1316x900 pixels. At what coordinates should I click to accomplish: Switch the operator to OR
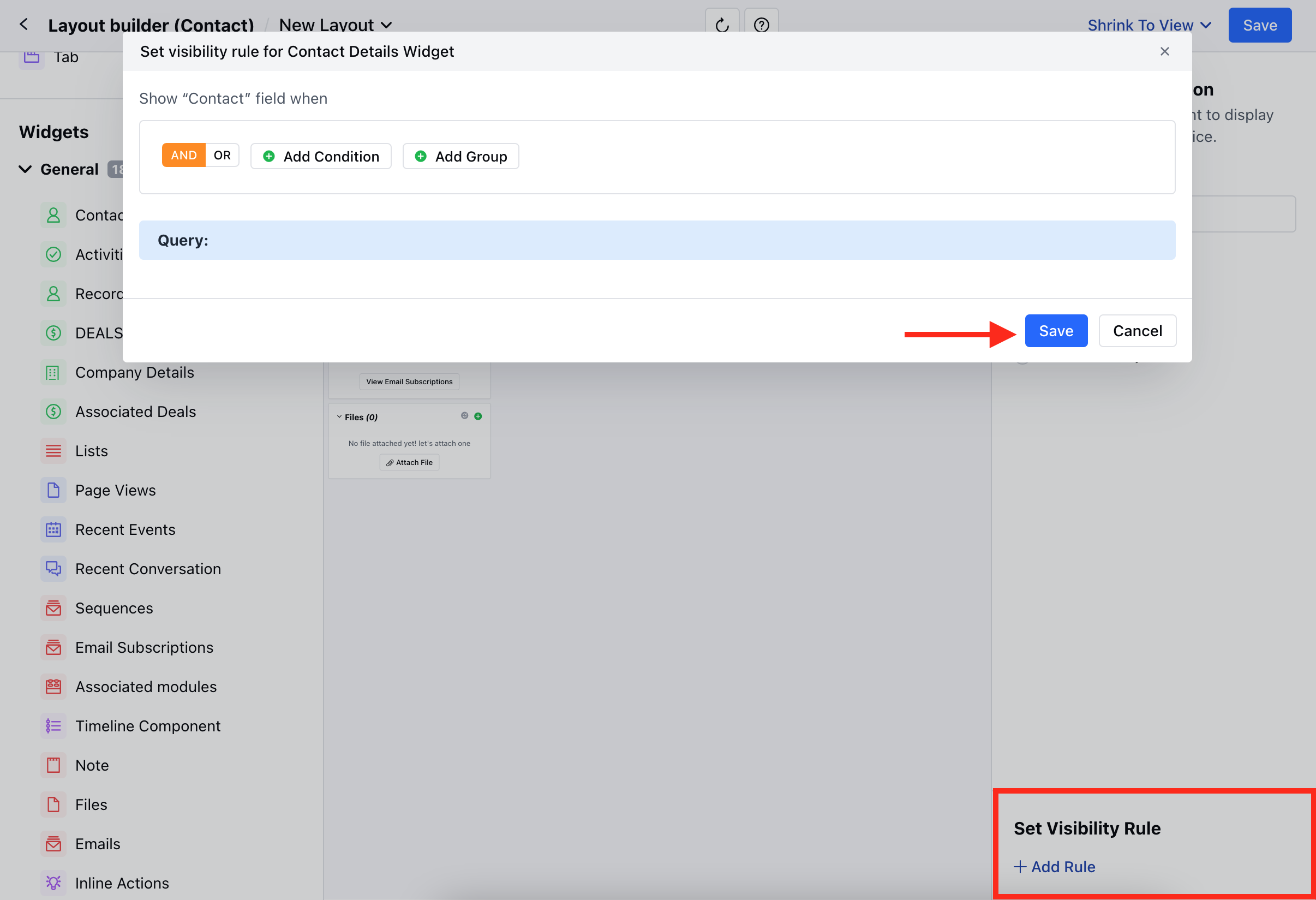pos(222,155)
